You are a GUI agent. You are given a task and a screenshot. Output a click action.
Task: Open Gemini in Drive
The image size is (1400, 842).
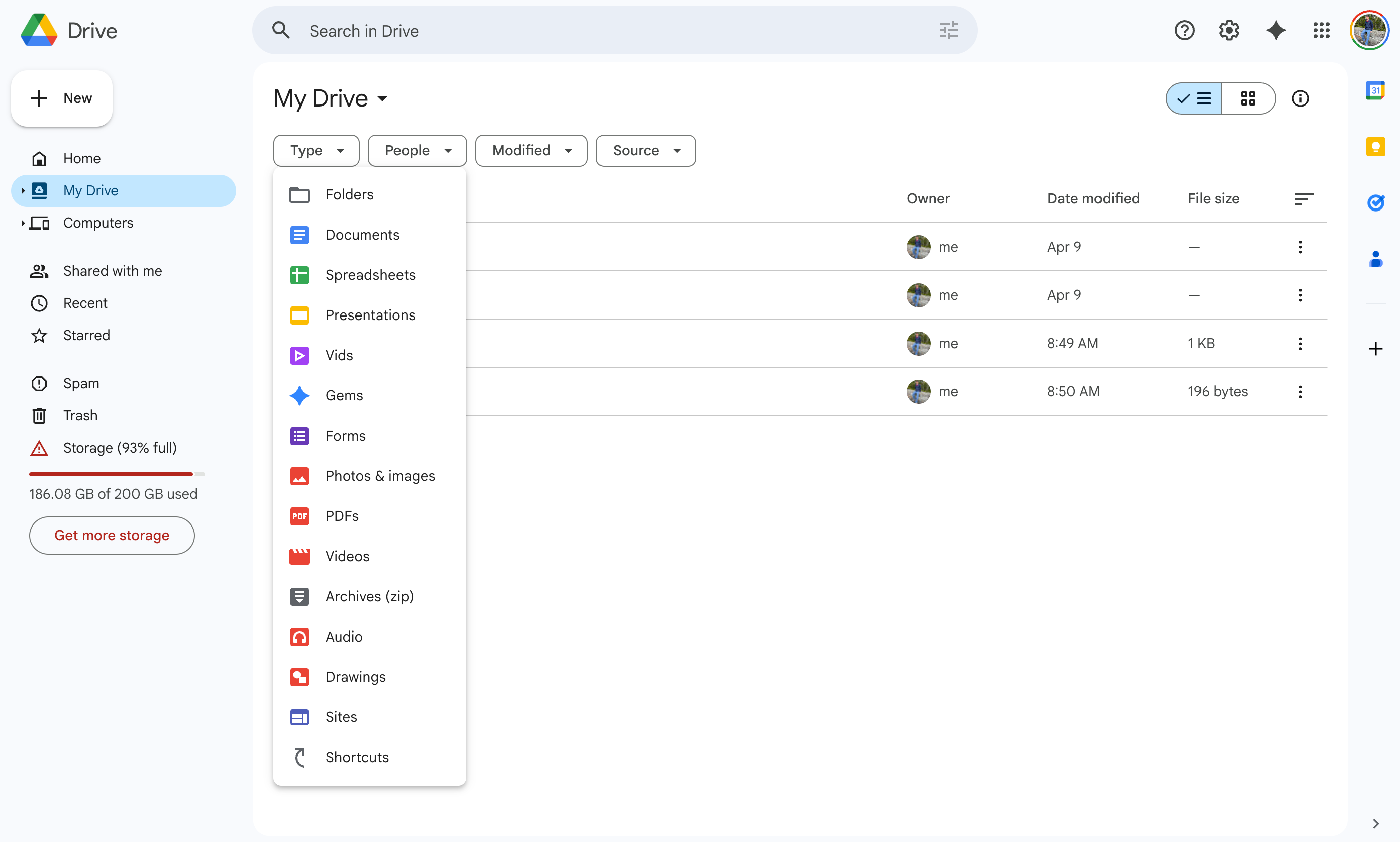point(1276,30)
